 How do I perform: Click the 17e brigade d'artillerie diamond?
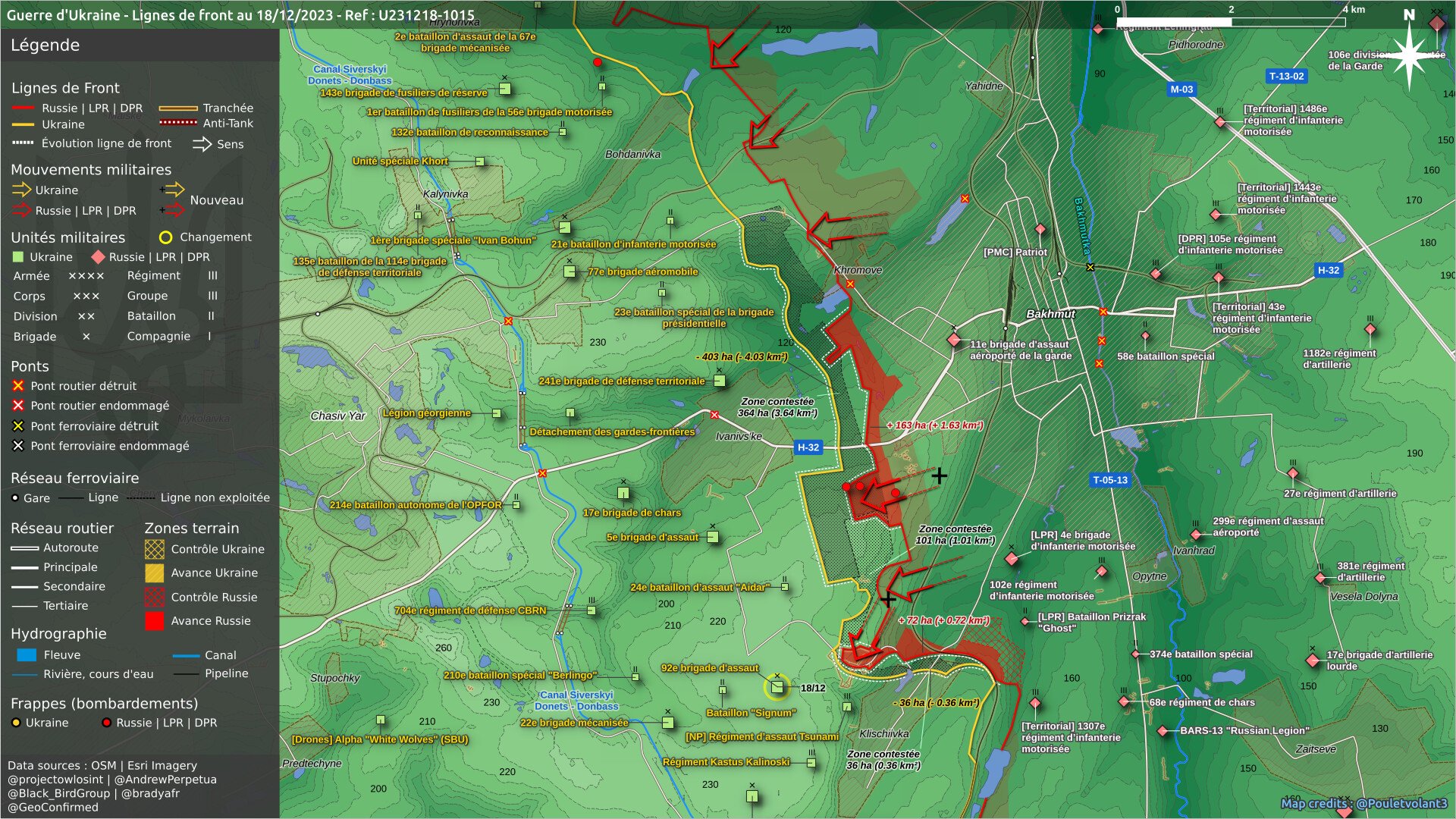click(1313, 661)
